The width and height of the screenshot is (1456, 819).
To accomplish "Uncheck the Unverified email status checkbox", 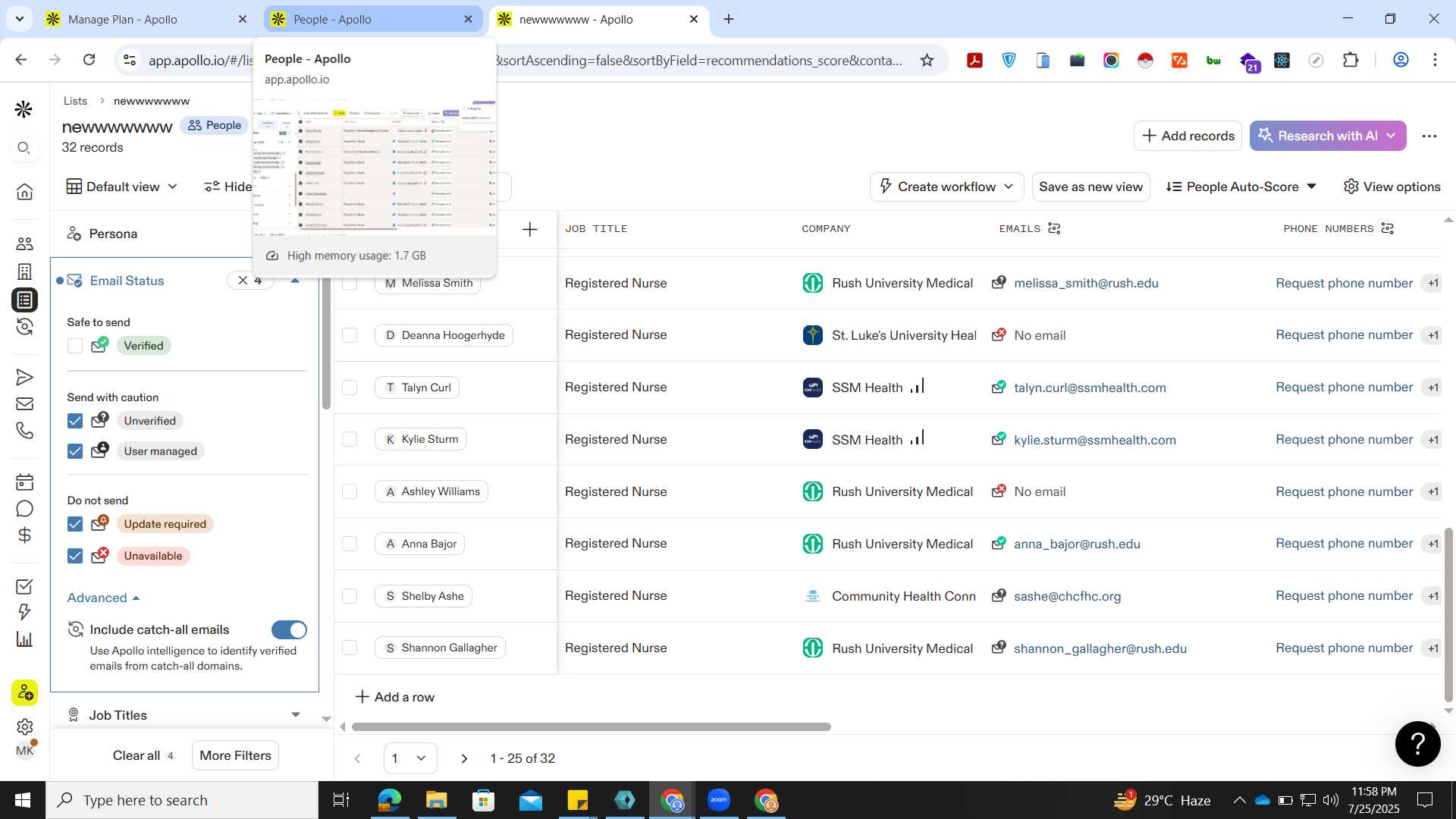I will point(75,421).
